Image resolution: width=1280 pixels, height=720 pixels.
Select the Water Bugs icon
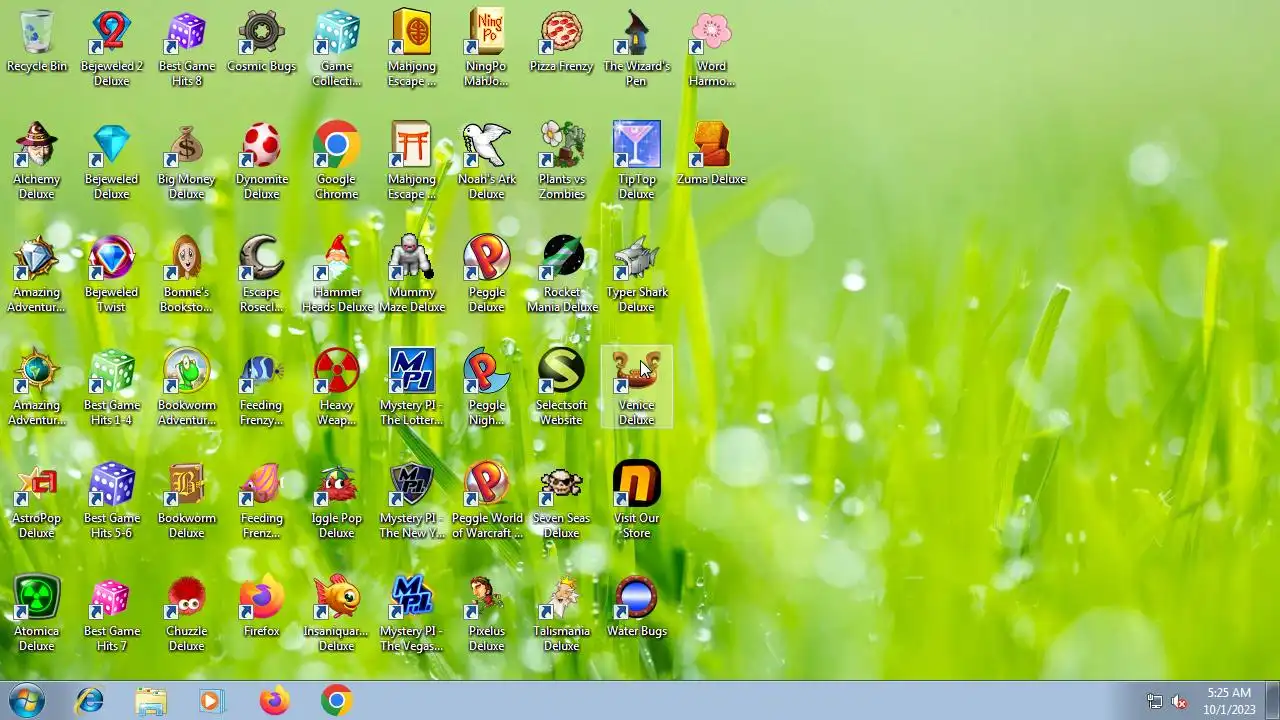[x=636, y=597]
